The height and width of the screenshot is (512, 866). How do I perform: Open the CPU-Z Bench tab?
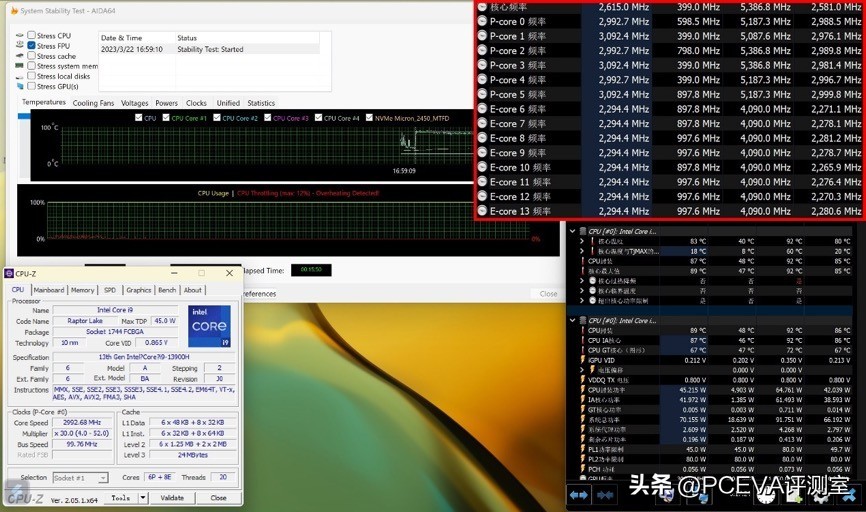point(167,290)
